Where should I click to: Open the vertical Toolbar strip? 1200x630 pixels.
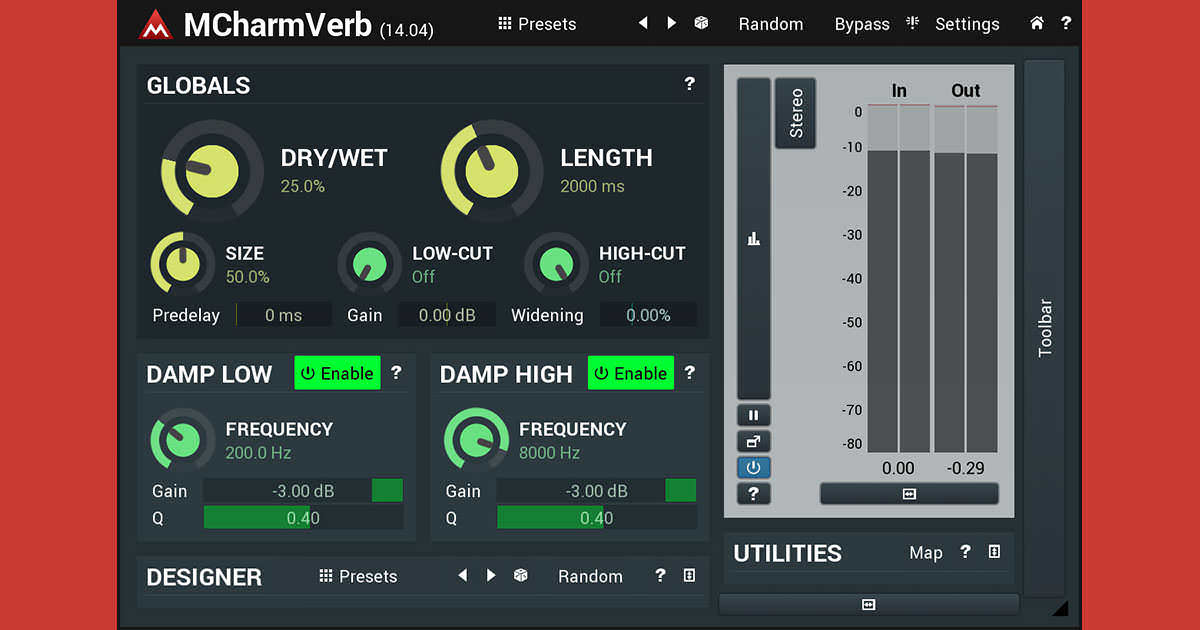coord(1045,327)
